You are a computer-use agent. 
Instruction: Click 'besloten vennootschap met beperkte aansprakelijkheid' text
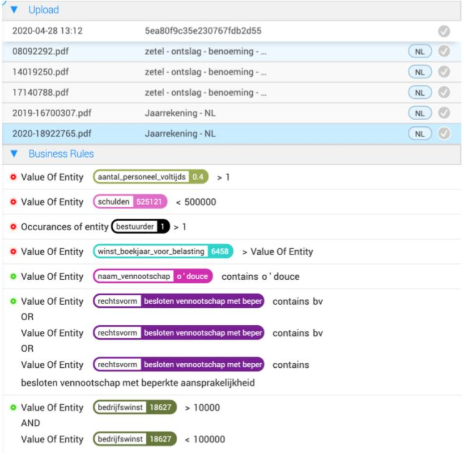(x=138, y=383)
